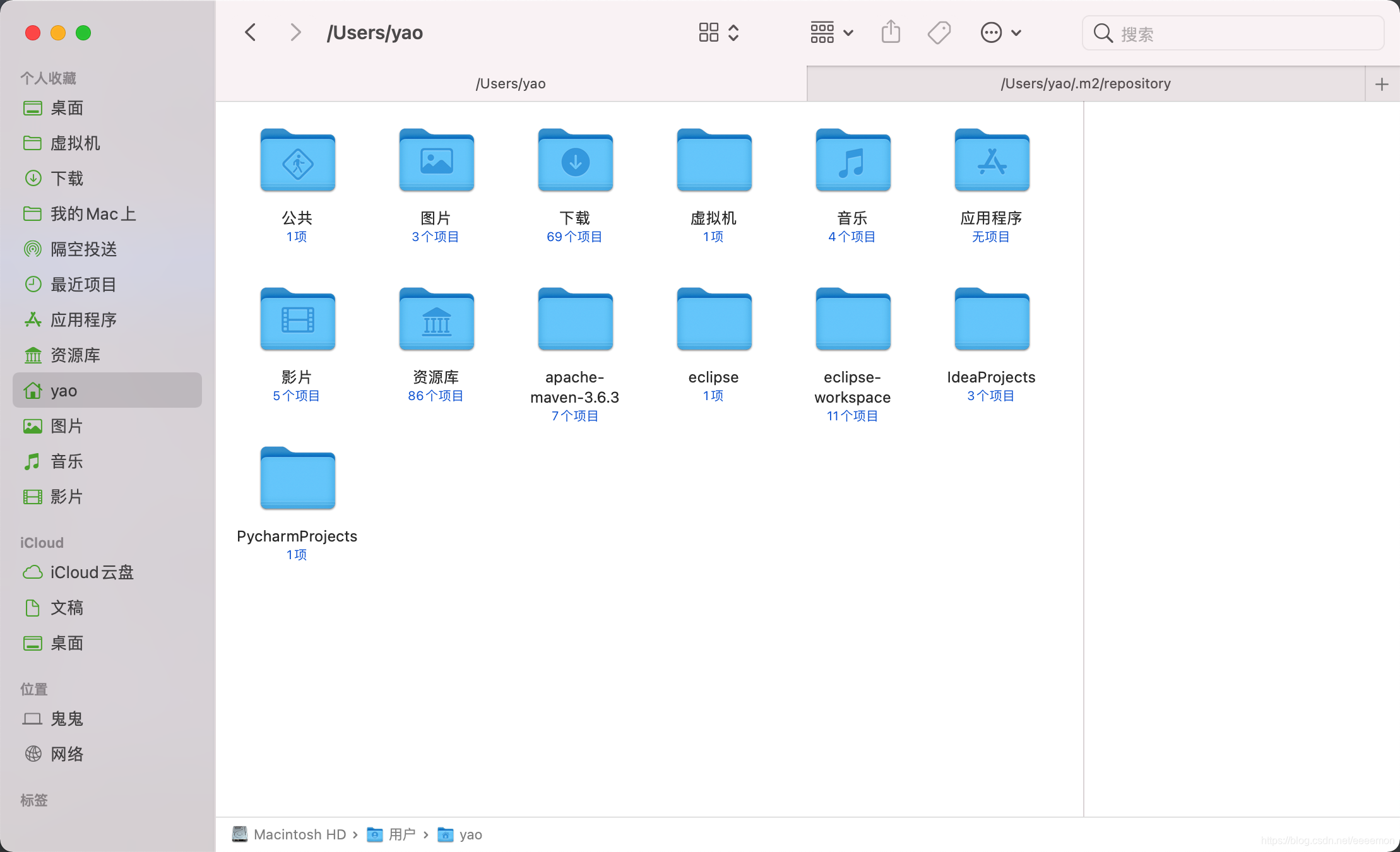Image resolution: width=1400 pixels, height=852 pixels.
Task: Open iCloud云盘 in sidebar
Action: point(92,572)
